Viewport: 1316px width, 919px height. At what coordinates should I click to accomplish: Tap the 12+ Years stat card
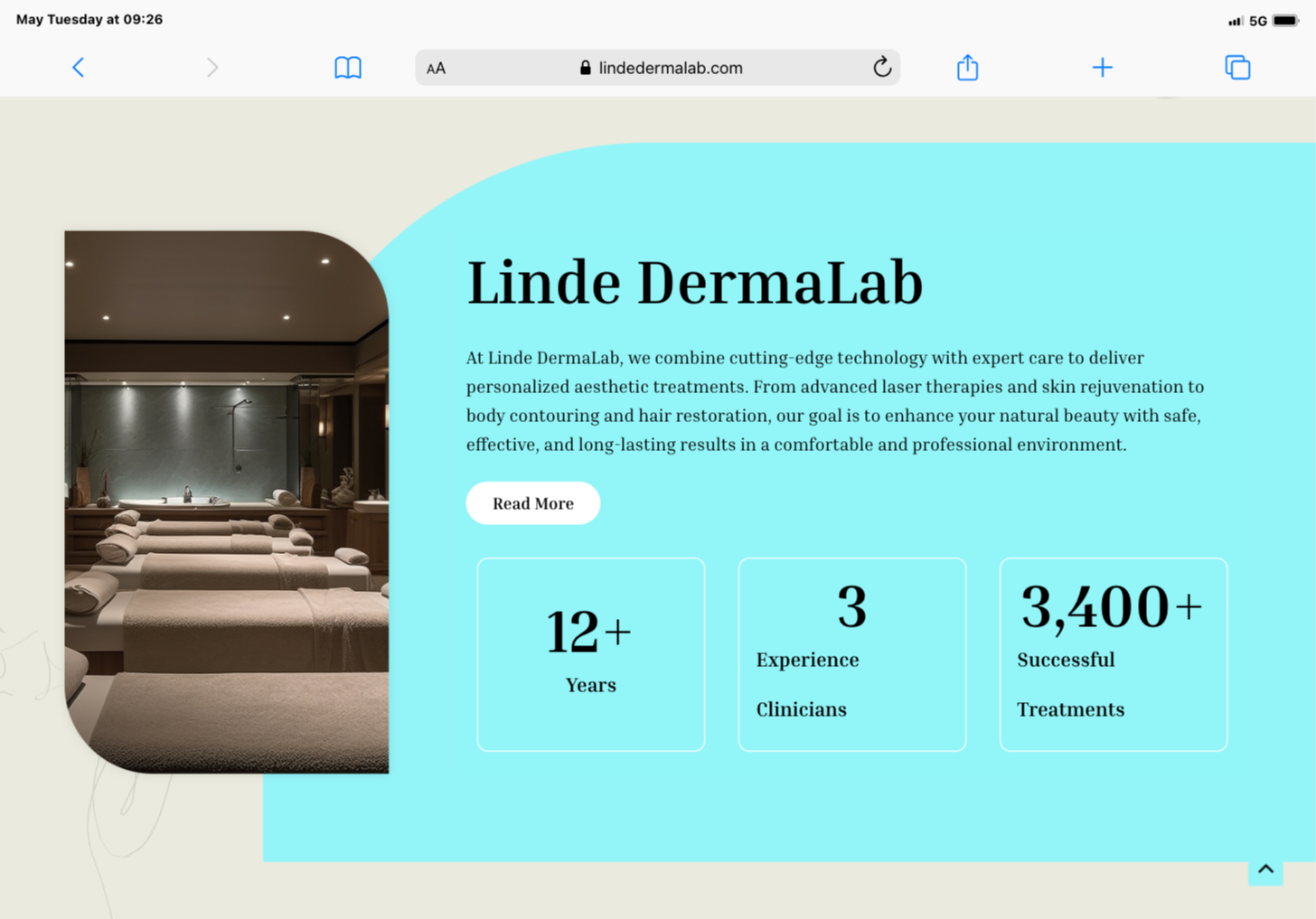tap(591, 654)
